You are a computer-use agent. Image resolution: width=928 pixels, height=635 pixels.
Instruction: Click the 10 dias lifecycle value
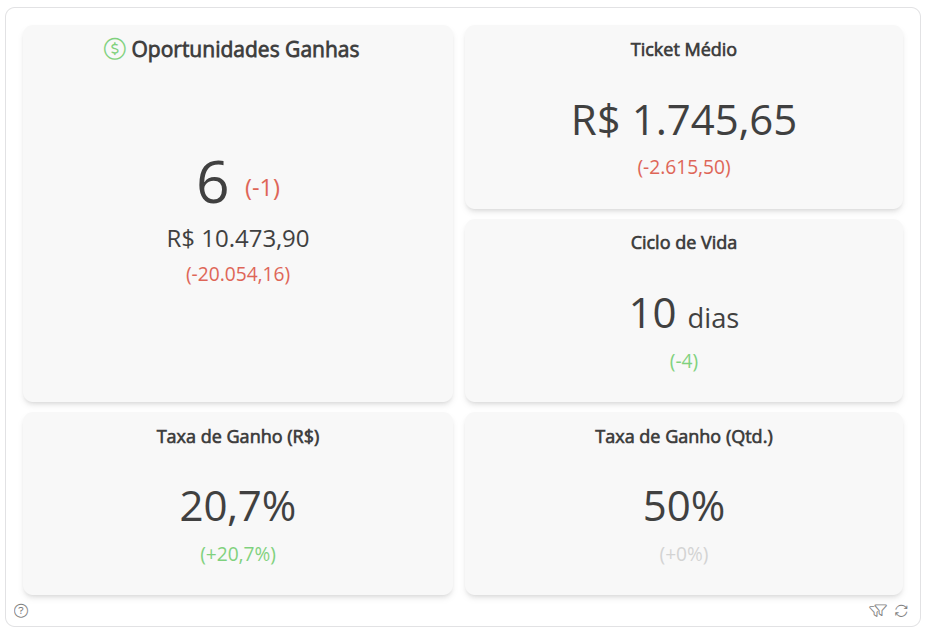[684, 314]
